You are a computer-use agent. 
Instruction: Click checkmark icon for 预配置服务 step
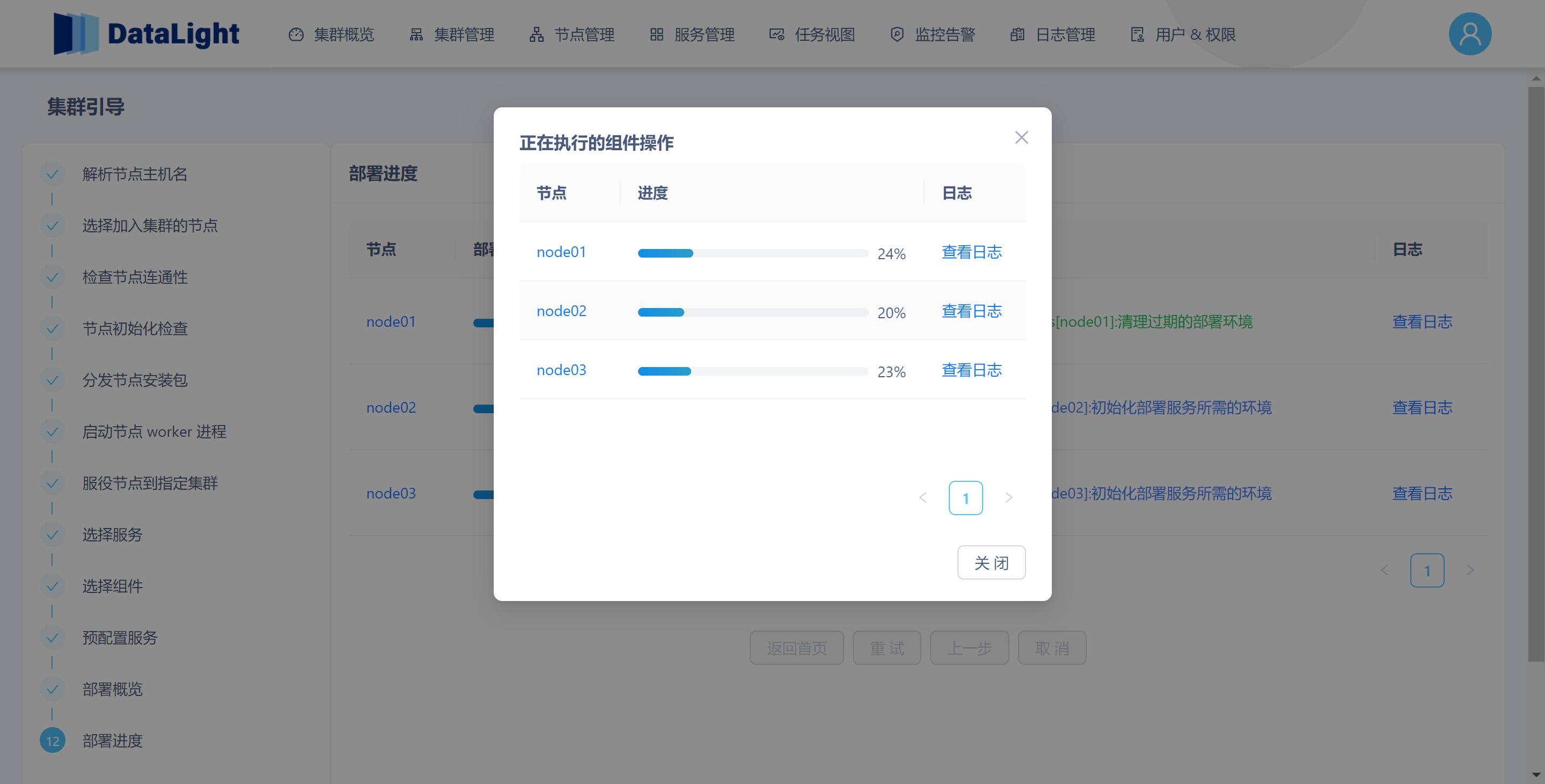click(52, 638)
